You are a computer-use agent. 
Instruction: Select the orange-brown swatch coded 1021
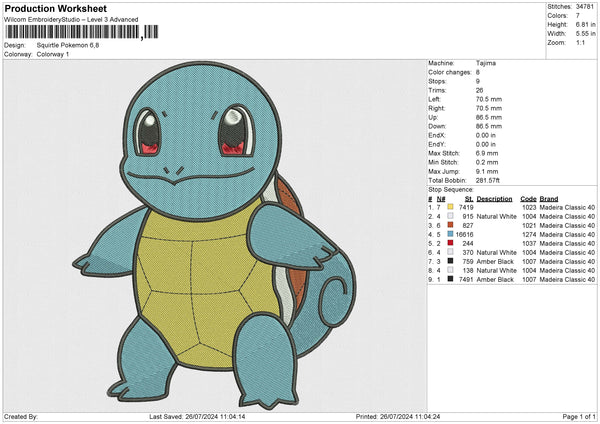(451, 225)
